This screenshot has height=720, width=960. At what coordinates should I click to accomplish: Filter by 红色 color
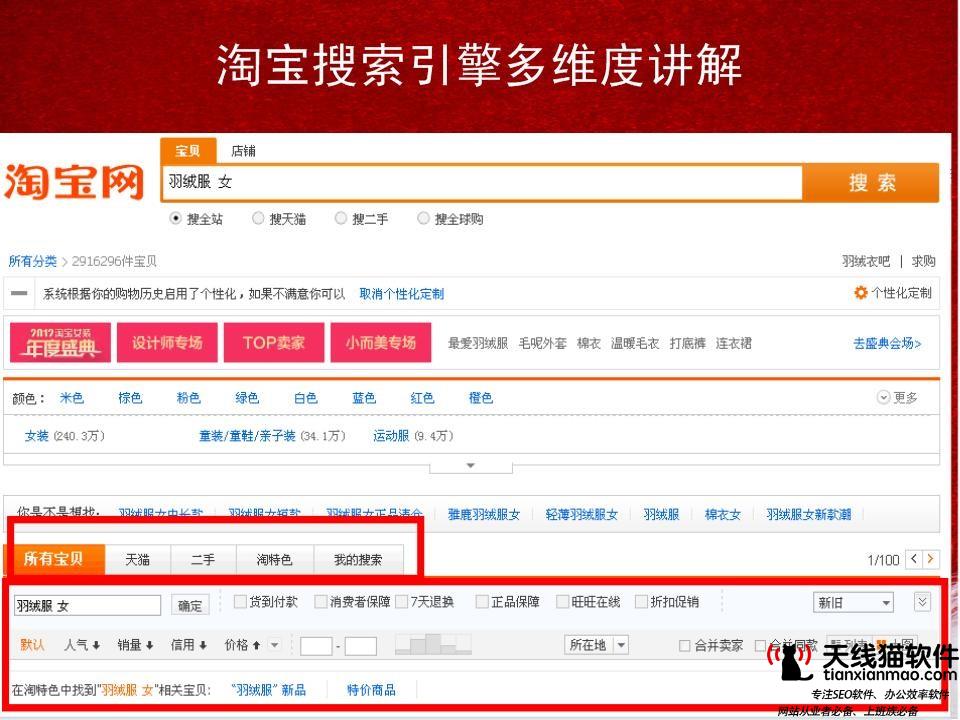(422, 398)
